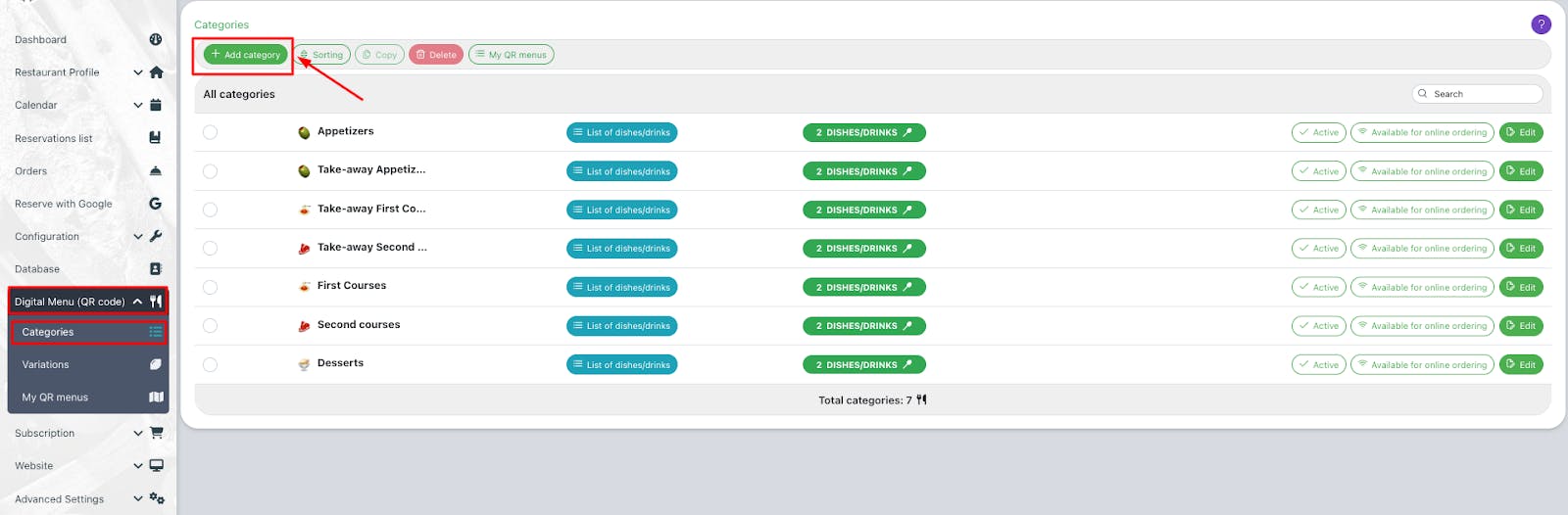Image resolution: width=1568 pixels, height=515 pixels.
Task: Click the Add category button
Action: pyautogui.click(x=246, y=55)
